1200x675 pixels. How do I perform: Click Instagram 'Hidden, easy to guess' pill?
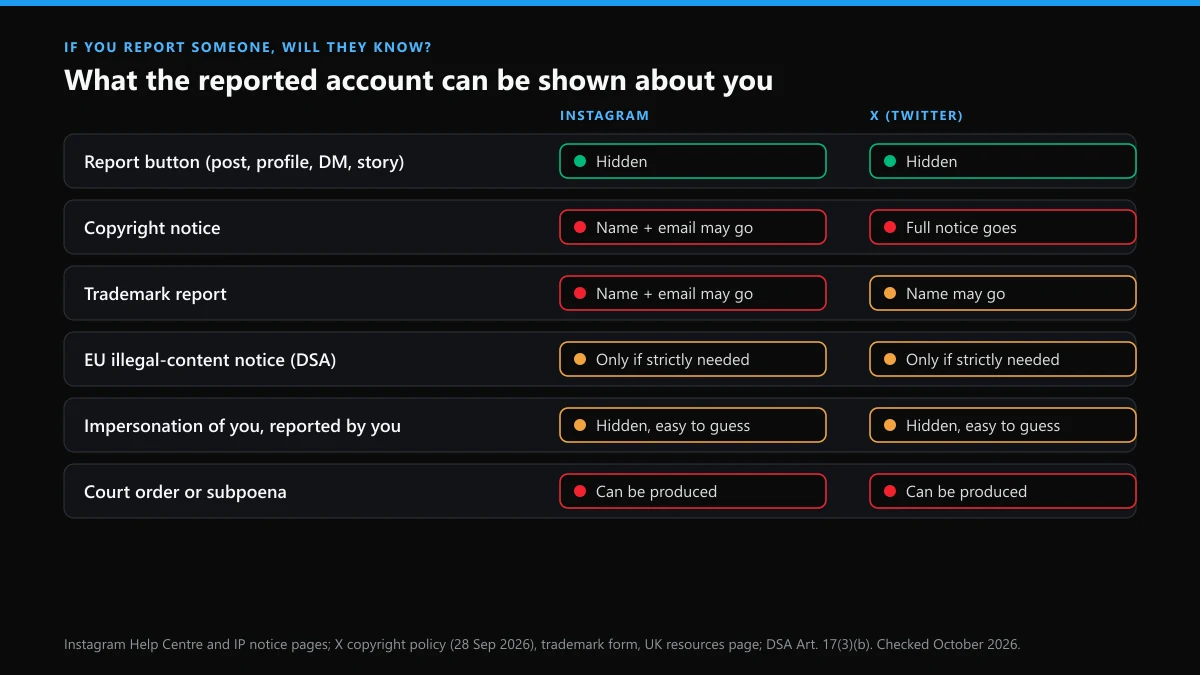(x=693, y=425)
